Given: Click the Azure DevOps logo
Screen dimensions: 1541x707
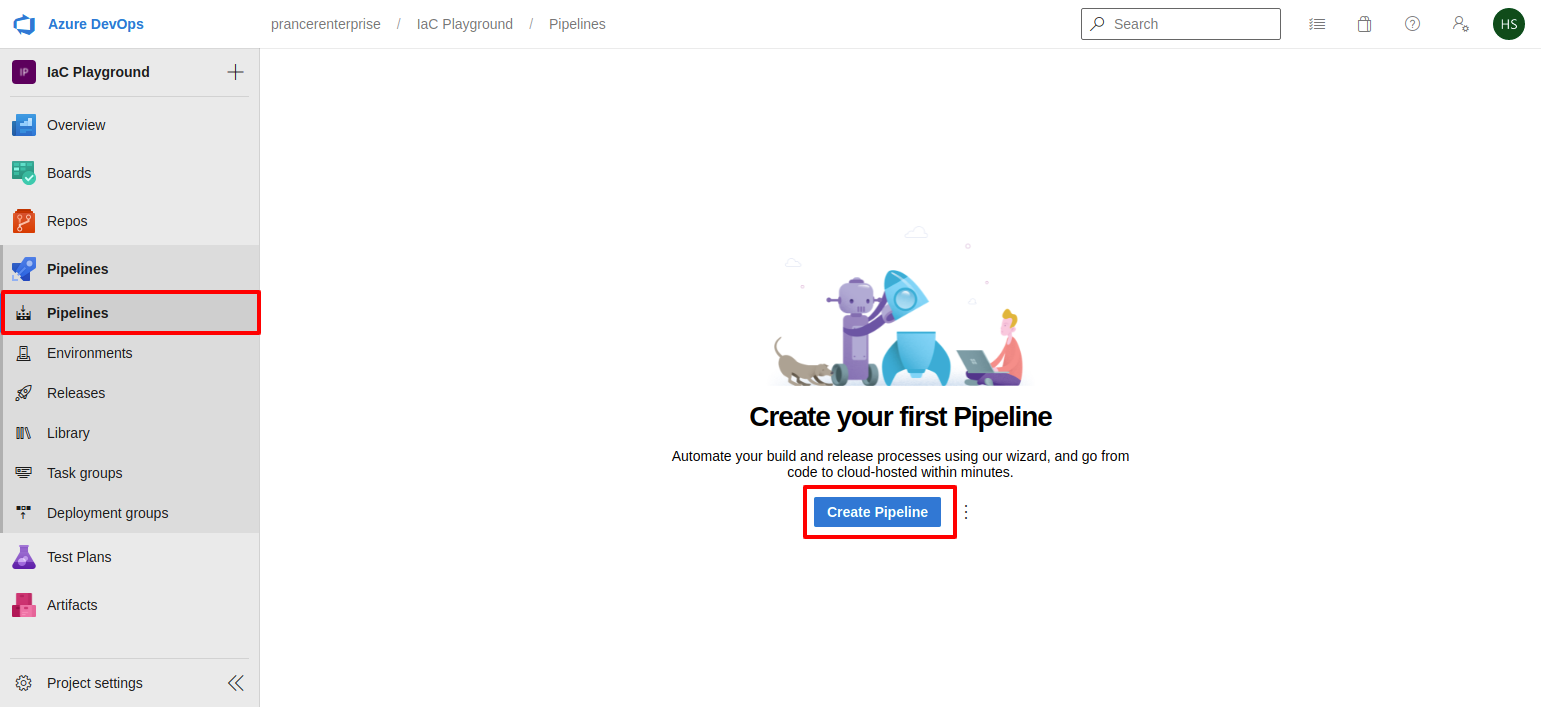Looking at the screenshot, I should click(x=24, y=24).
